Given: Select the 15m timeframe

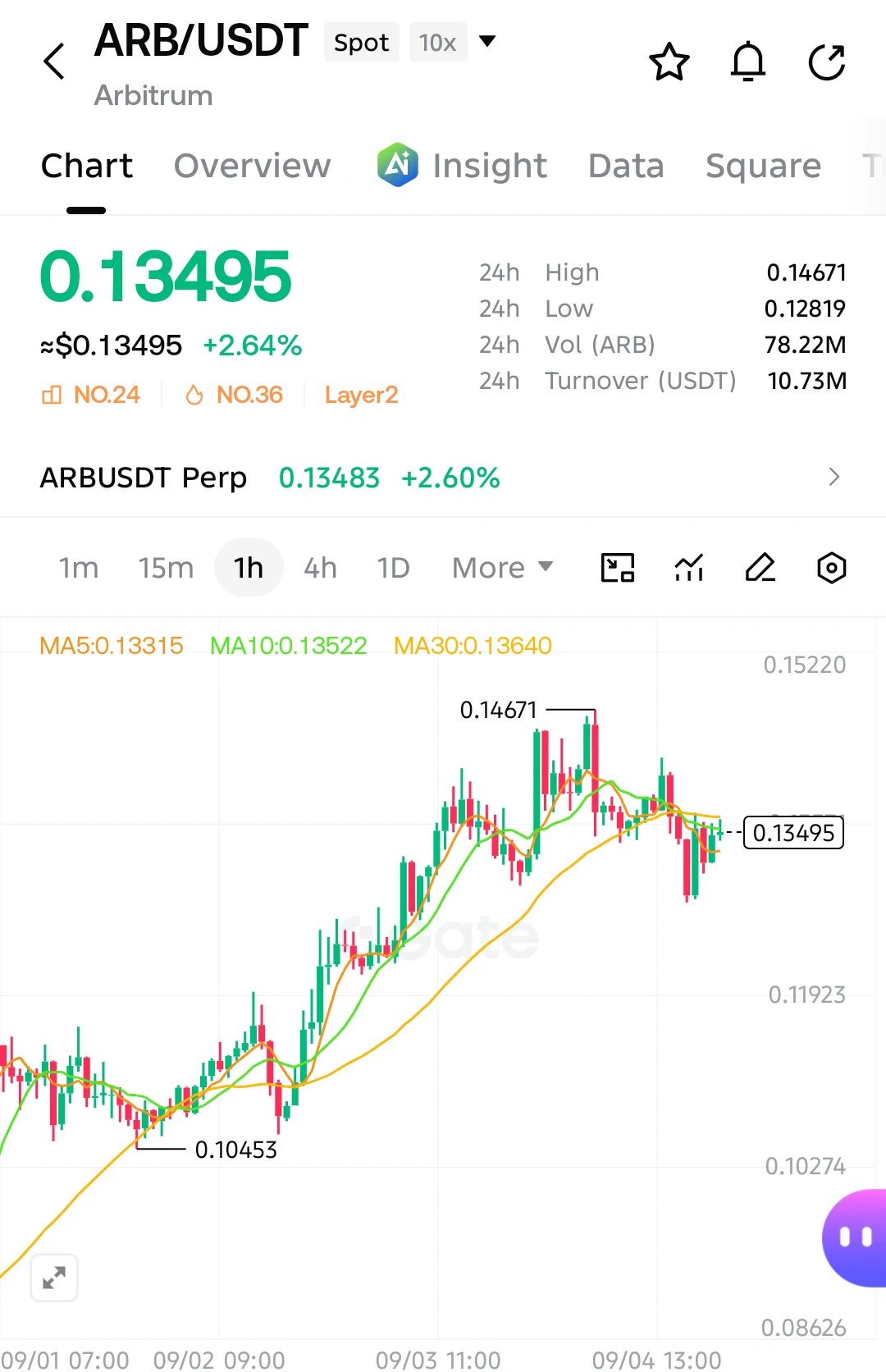Looking at the screenshot, I should click(x=166, y=568).
